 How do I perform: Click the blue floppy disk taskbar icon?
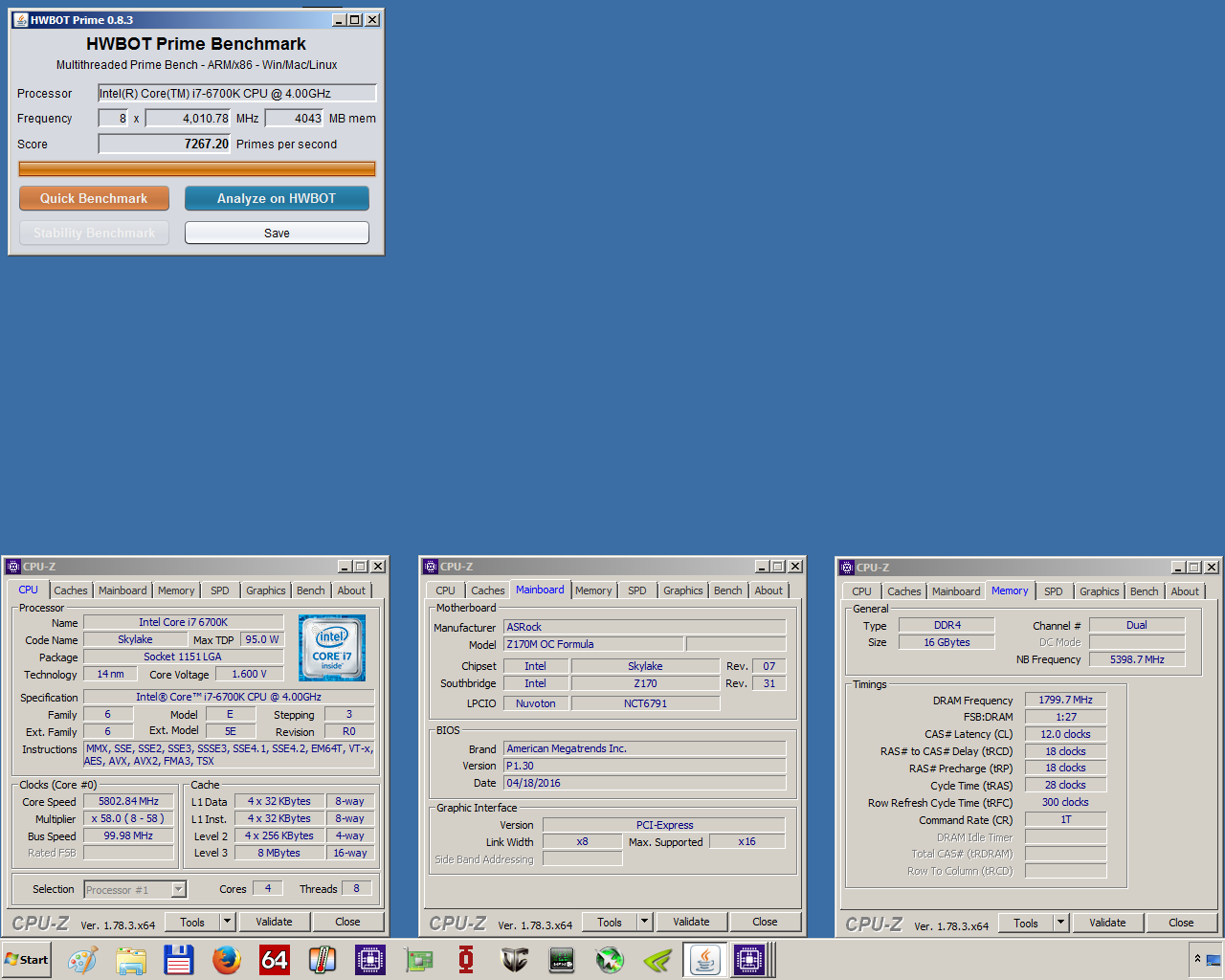(x=179, y=959)
